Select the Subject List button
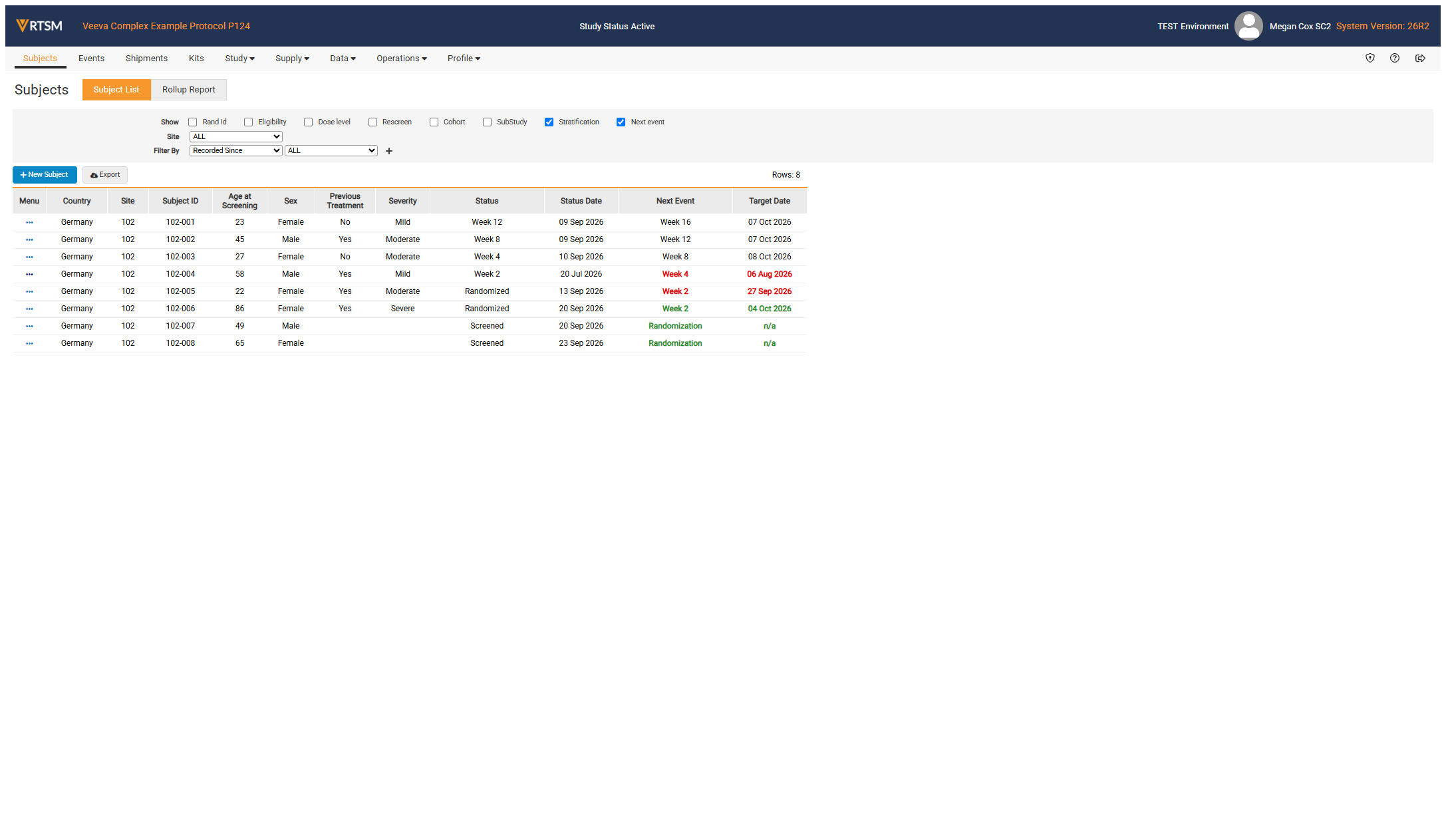Screen dimensions: 1446x840 [116, 90]
